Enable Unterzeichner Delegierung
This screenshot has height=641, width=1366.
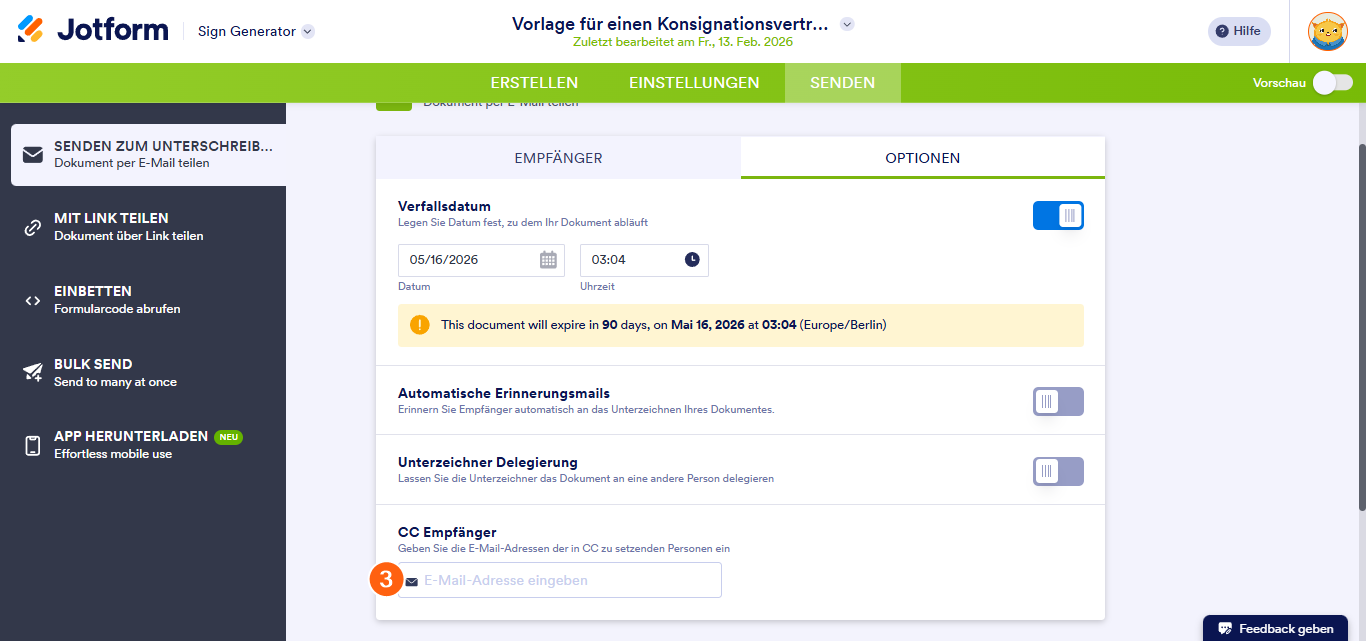1057,470
